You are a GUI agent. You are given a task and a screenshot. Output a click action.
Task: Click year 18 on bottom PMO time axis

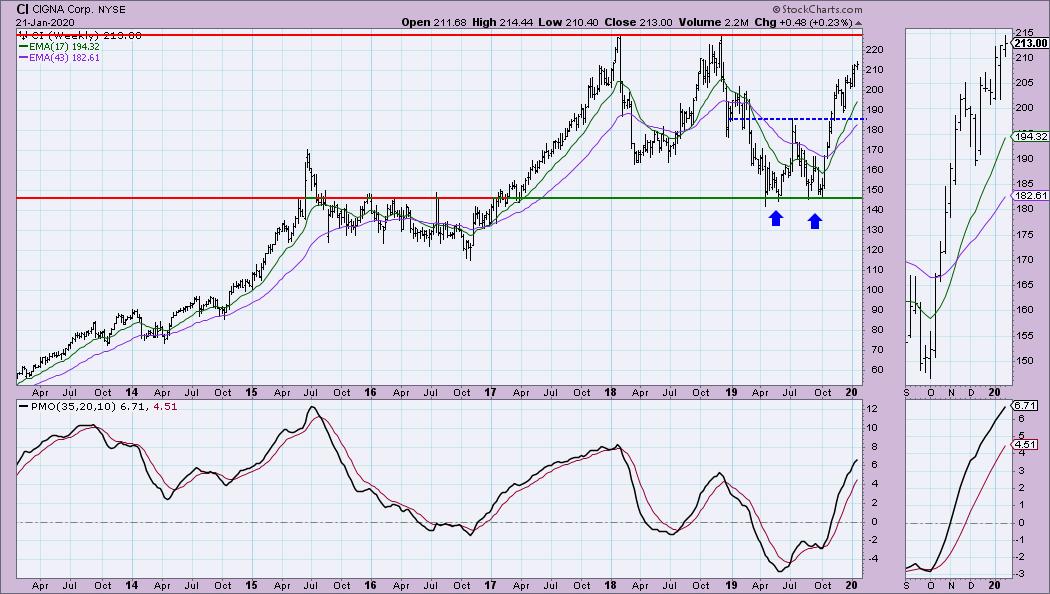click(x=610, y=585)
